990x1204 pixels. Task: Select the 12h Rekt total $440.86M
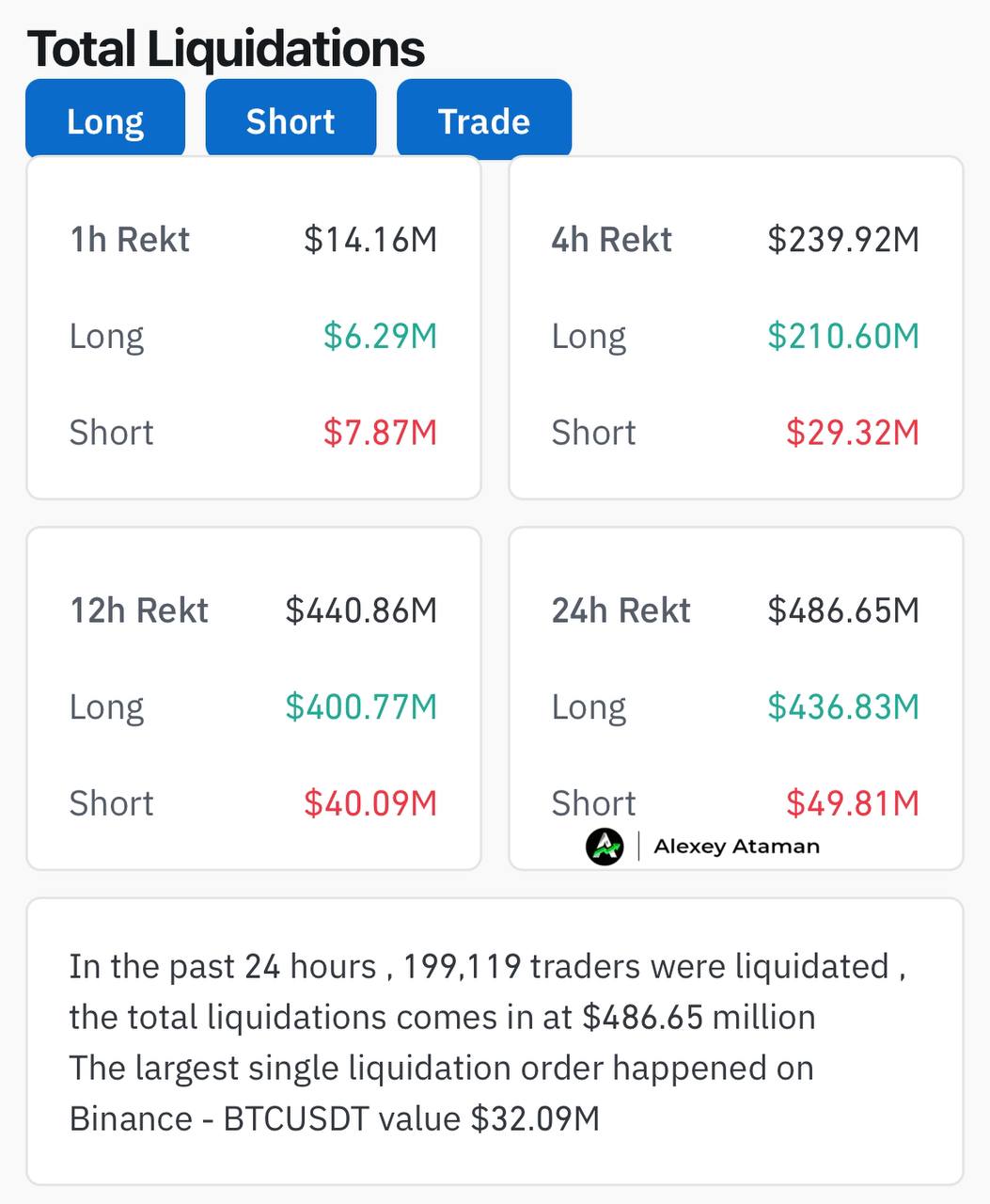click(x=361, y=610)
